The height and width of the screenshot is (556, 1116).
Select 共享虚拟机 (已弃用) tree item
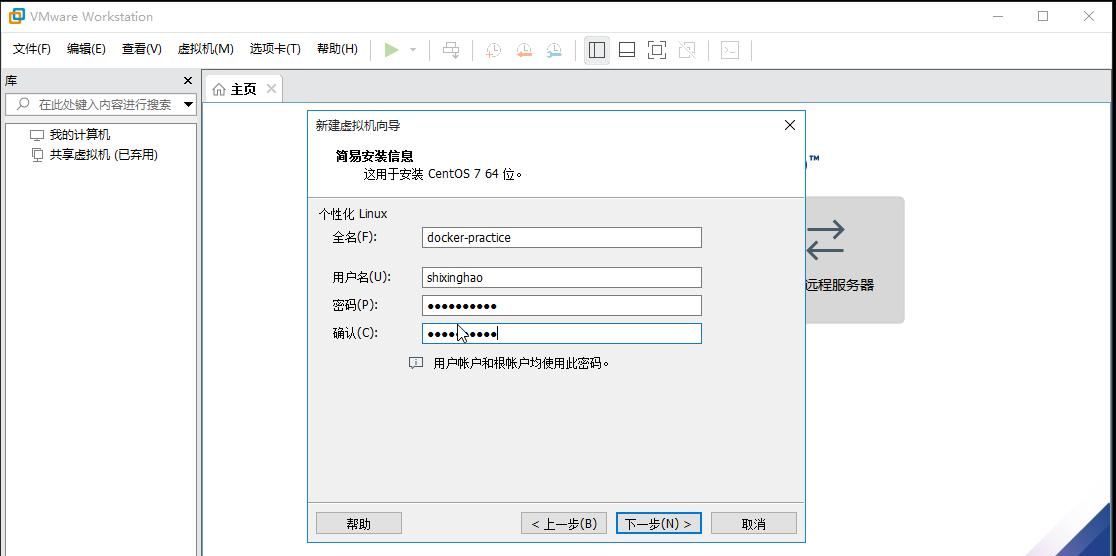tap(103, 154)
